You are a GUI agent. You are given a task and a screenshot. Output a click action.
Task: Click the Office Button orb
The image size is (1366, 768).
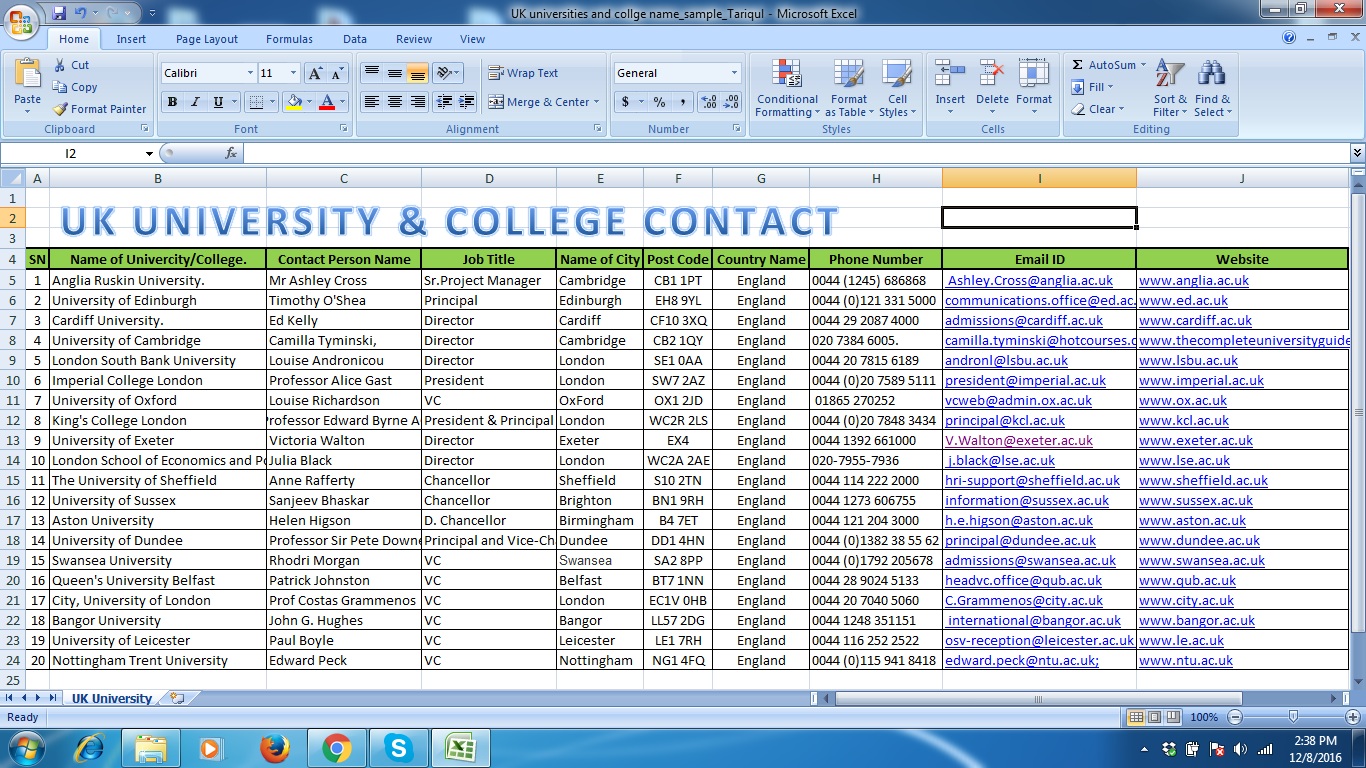click(21, 21)
